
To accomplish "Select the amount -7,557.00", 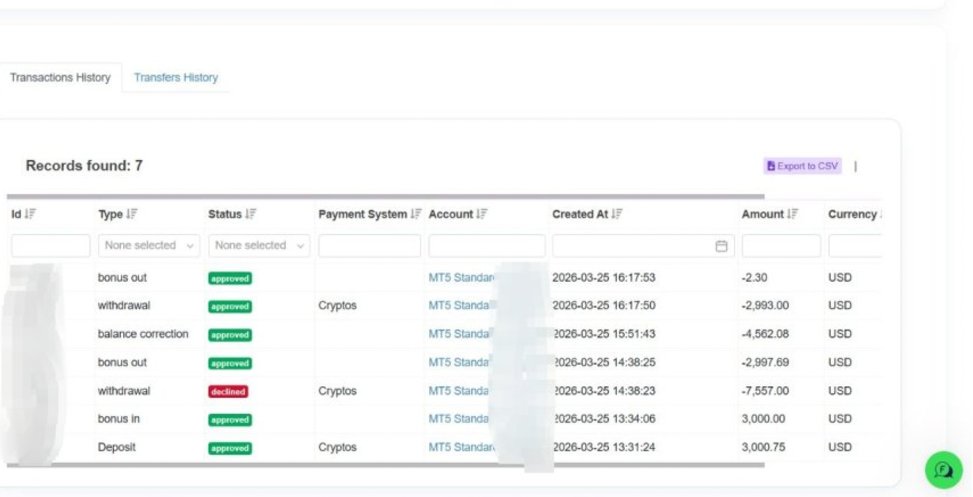I will (765, 391).
